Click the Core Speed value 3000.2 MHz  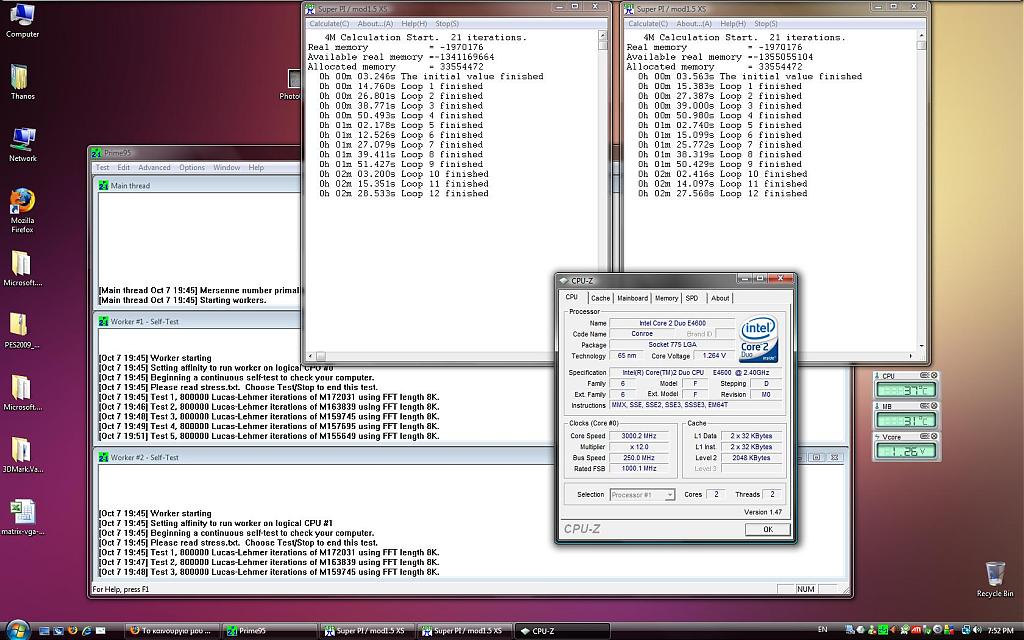(637, 436)
